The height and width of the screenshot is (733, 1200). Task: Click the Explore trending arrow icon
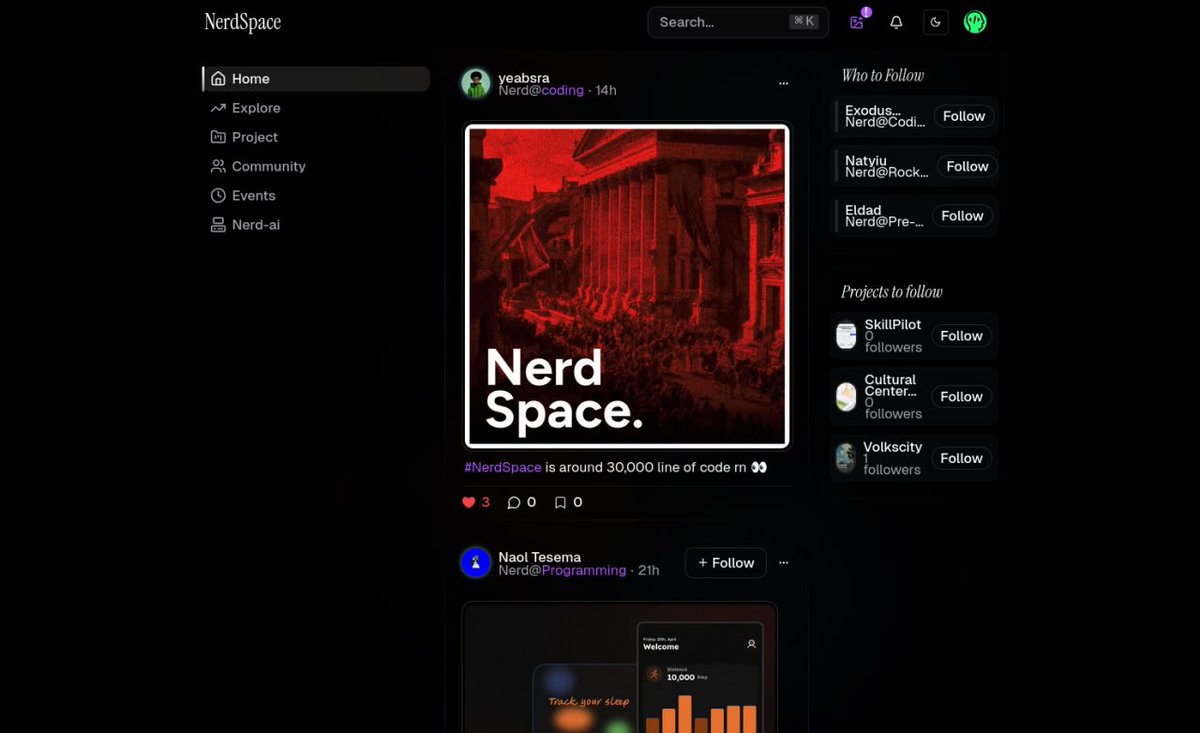(x=218, y=108)
